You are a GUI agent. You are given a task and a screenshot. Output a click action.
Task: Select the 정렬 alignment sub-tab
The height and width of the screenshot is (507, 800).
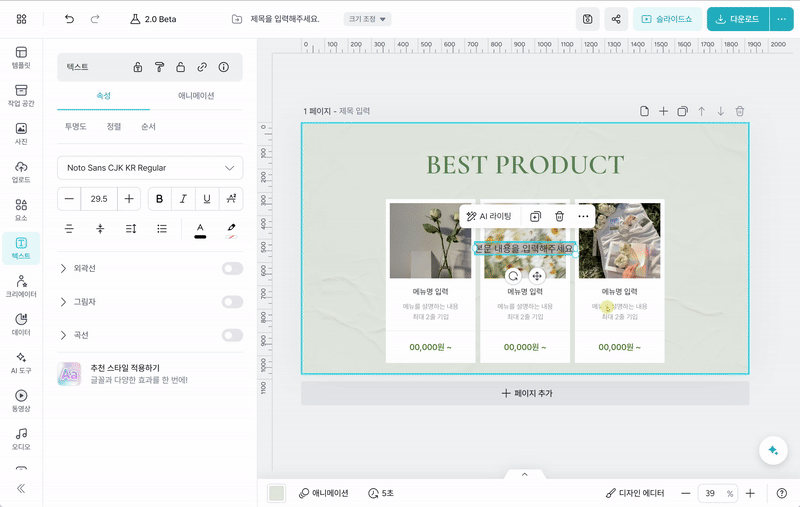pos(114,127)
